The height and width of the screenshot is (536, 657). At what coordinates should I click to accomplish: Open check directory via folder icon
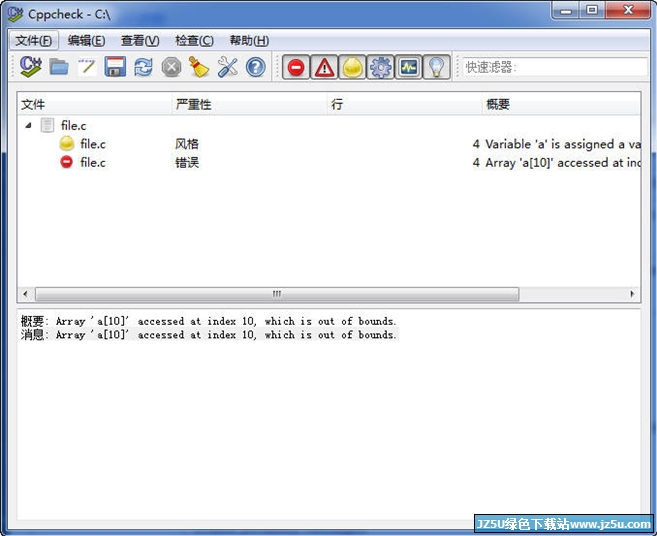pyautogui.click(x=59, y=67)
